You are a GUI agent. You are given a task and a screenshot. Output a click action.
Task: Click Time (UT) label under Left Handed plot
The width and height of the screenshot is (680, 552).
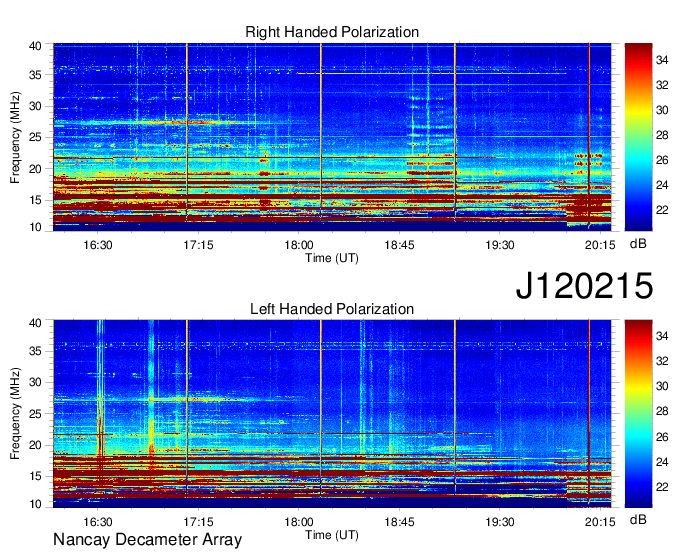[x=332, y=535]
